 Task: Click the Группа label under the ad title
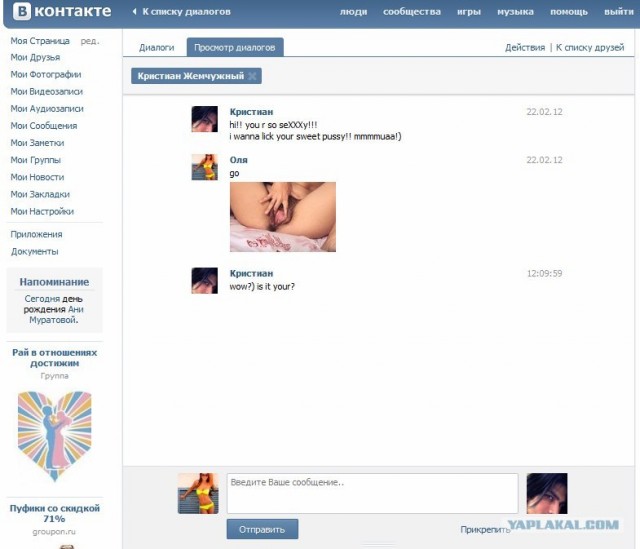click(x=54, y=376)
